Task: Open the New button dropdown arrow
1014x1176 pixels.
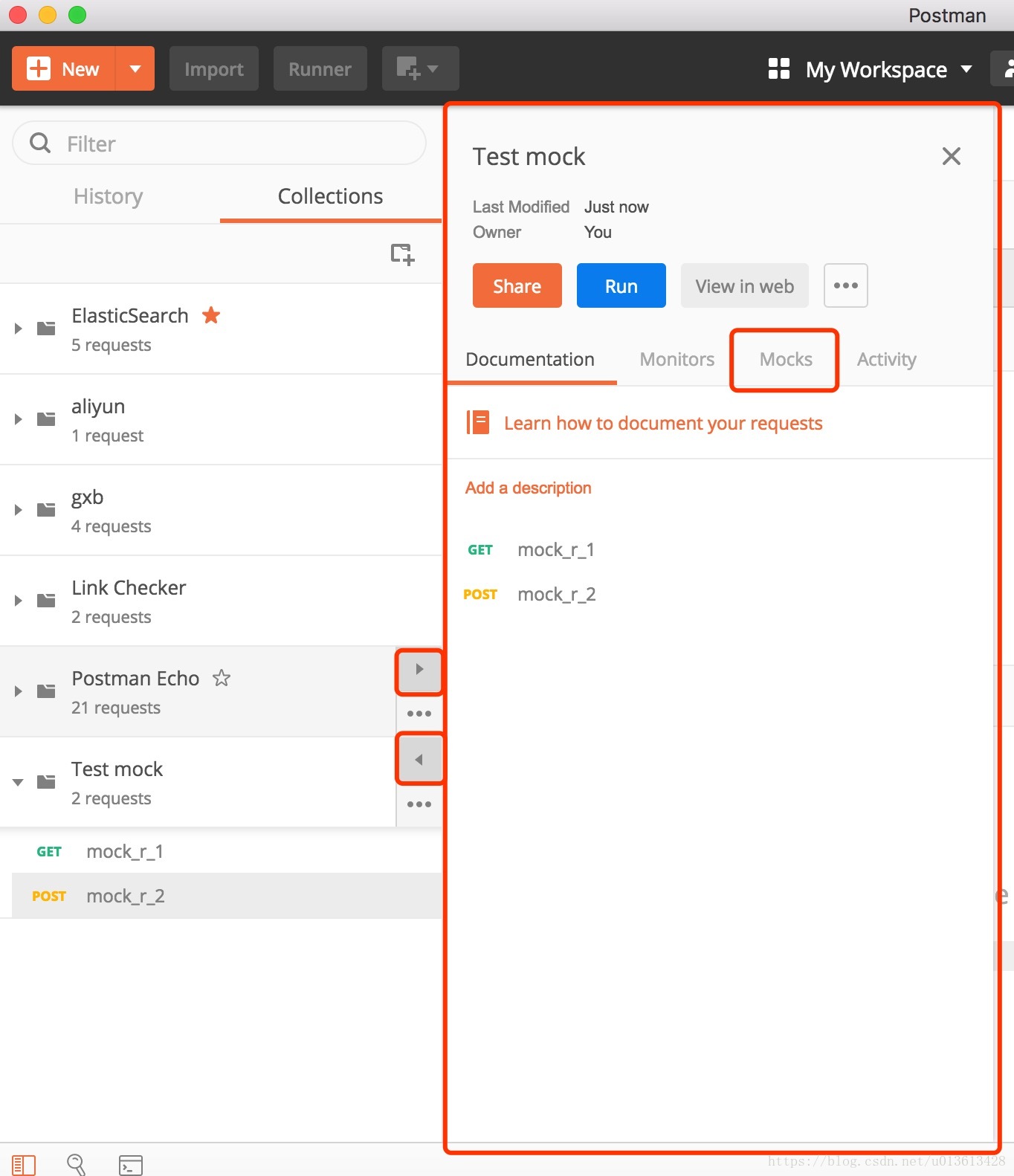Action: 135,68
